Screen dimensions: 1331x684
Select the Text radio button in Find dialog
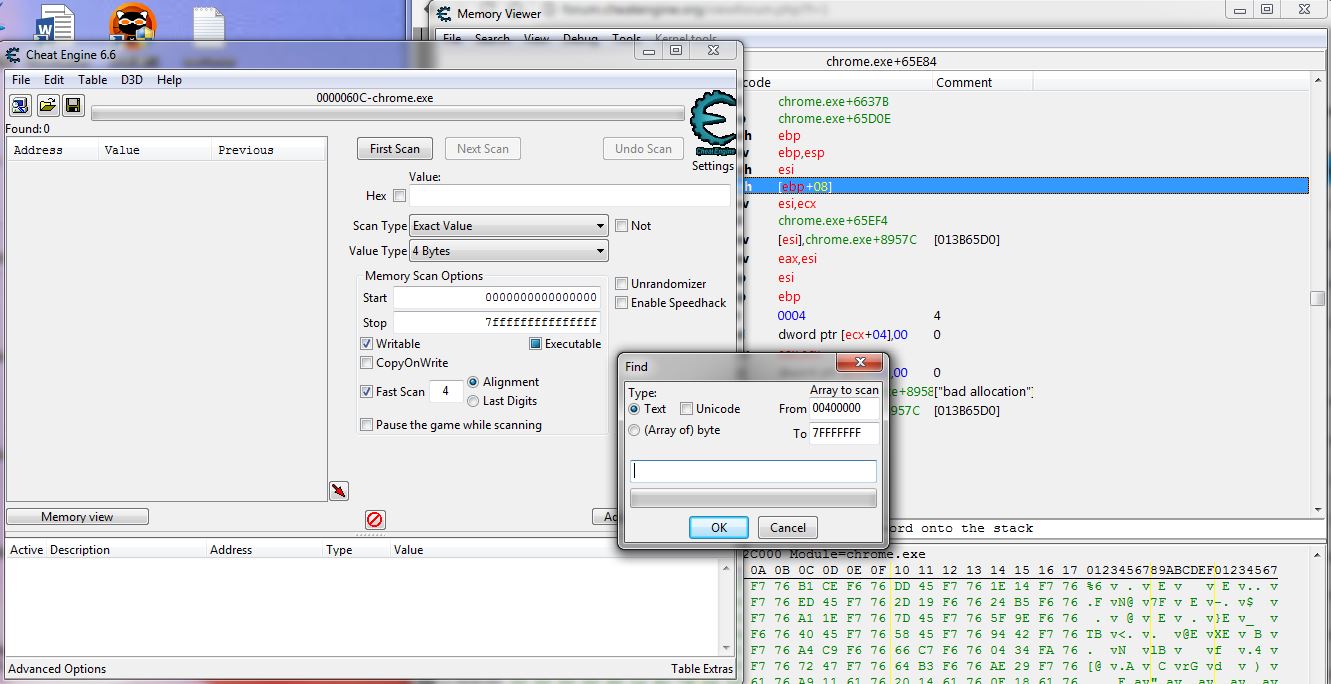634,409
